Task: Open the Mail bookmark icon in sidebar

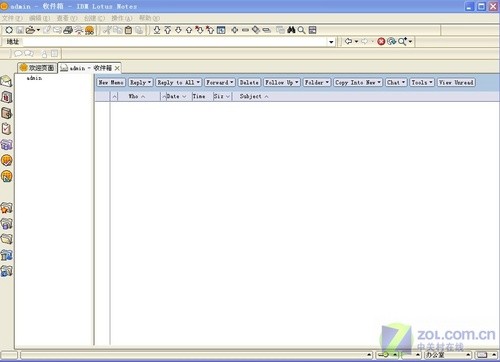Action: pos(6,81)
